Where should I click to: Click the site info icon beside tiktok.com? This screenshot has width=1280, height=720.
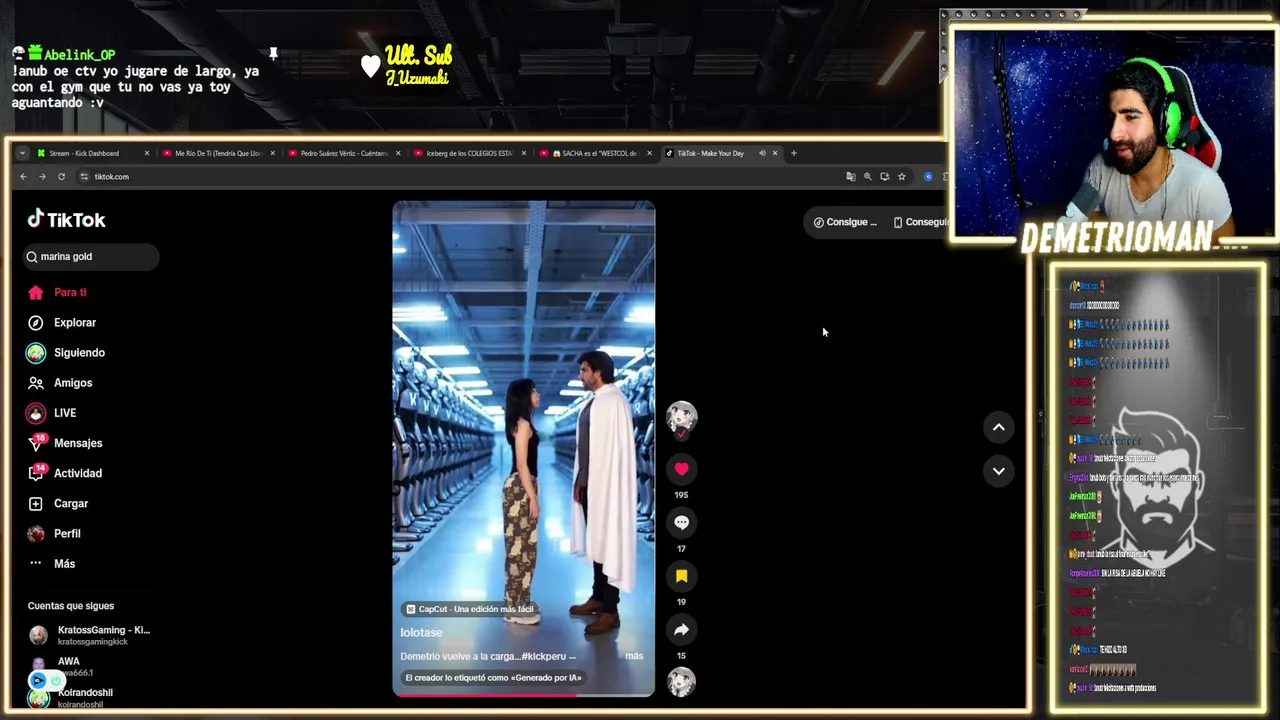point(84,176)
